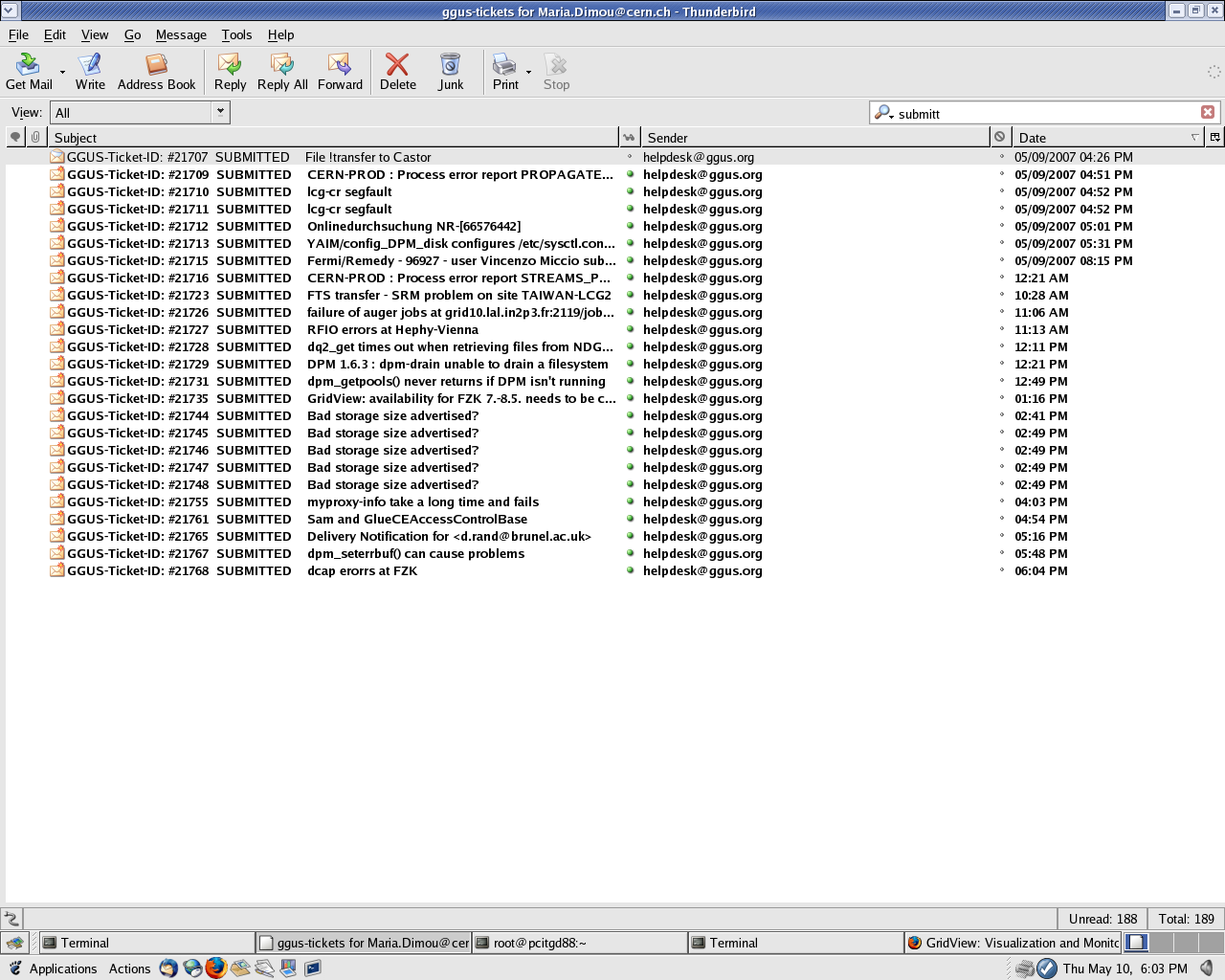Open the Message menu
This screenshot has height=980, width=1225.
click(181, 34)
